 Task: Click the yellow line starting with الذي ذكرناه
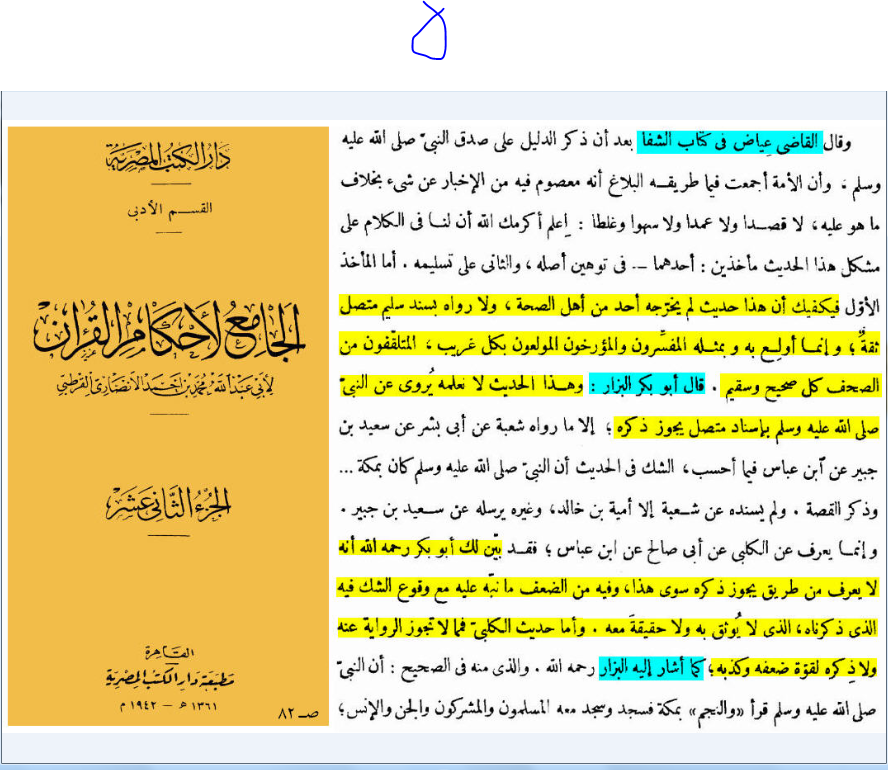click(608, 628)
